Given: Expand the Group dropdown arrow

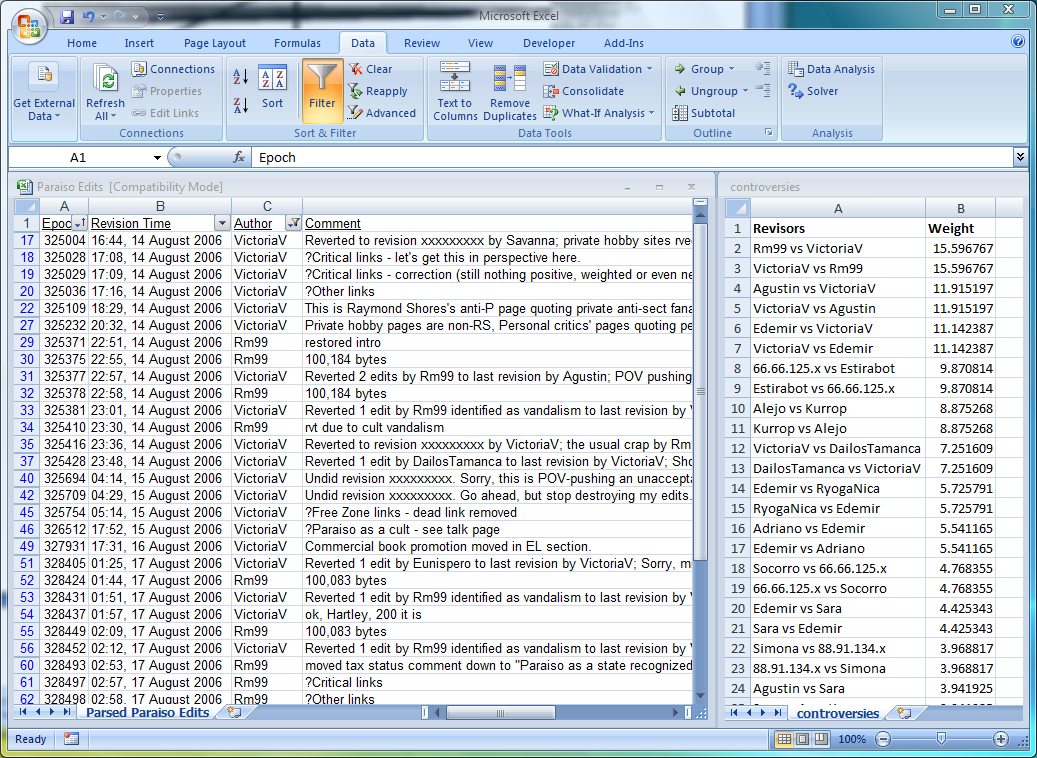Looking at the screenshot, I should pos(731,69).
